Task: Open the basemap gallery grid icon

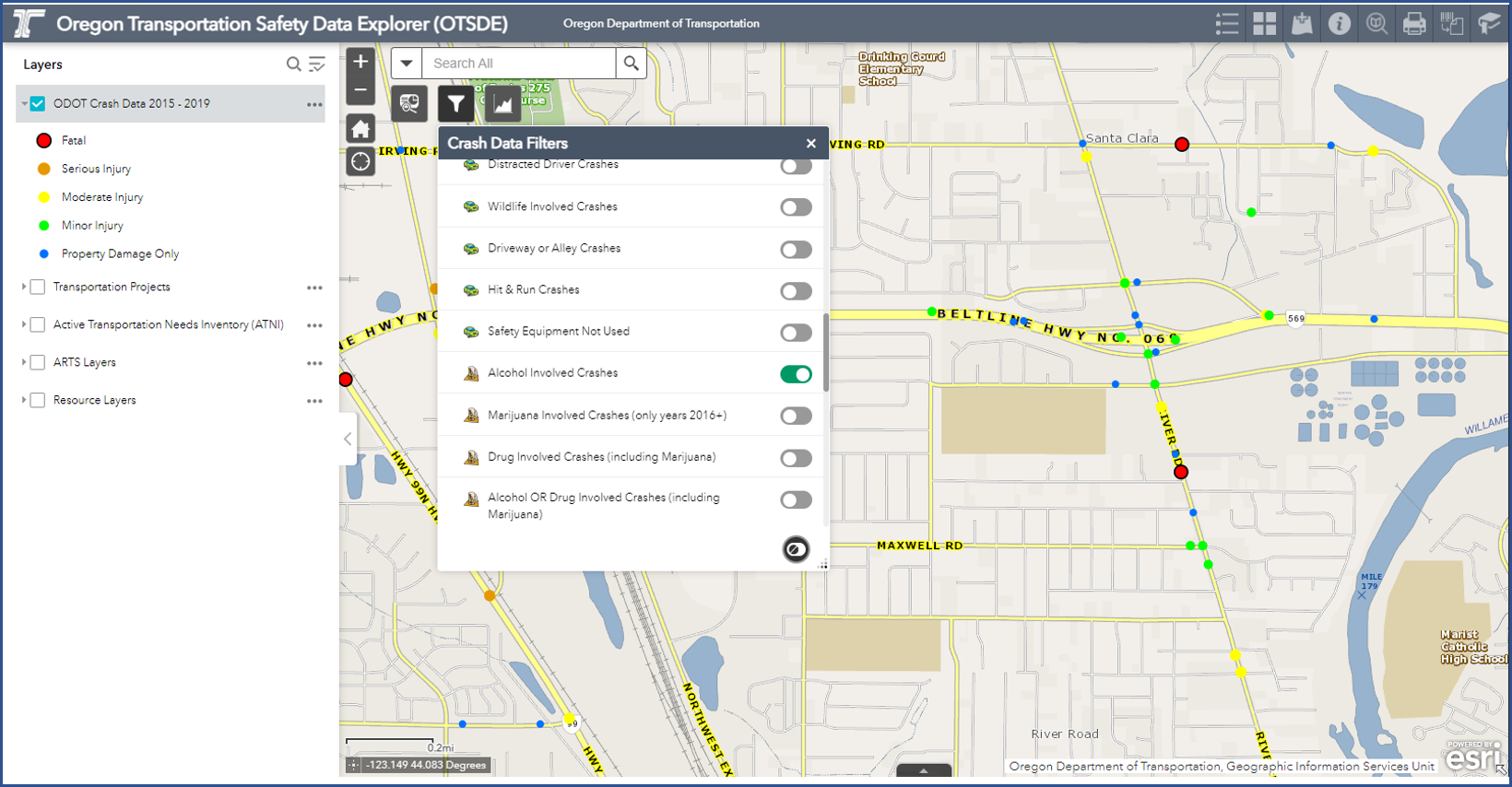Action: point(1265,23)
